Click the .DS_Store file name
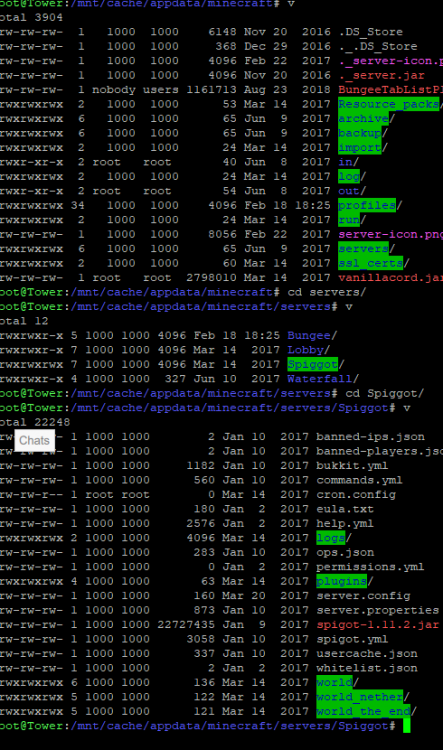Screen dimensions: 443x750 370,32
